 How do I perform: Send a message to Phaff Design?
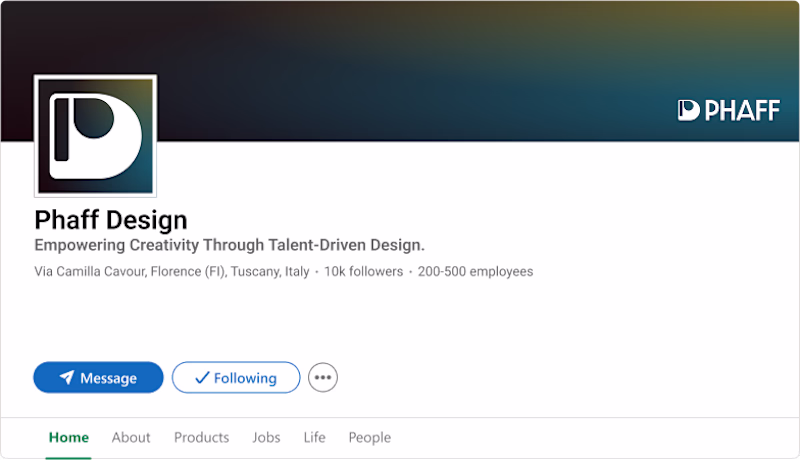pos(98,378)
